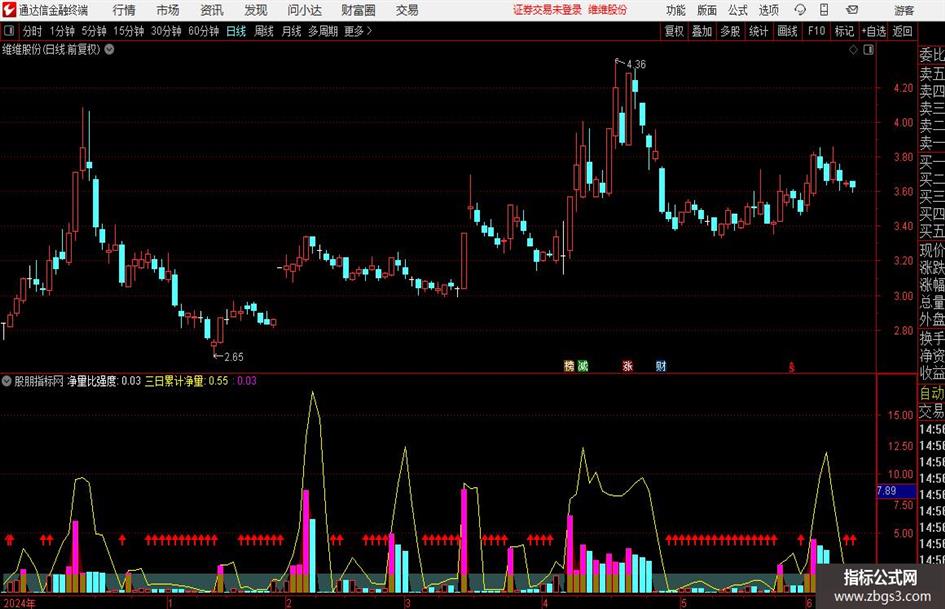Open the mail message icon
The height and width of the screenshot is (609, 945).
pyautogui.click(x=852, y=10)
